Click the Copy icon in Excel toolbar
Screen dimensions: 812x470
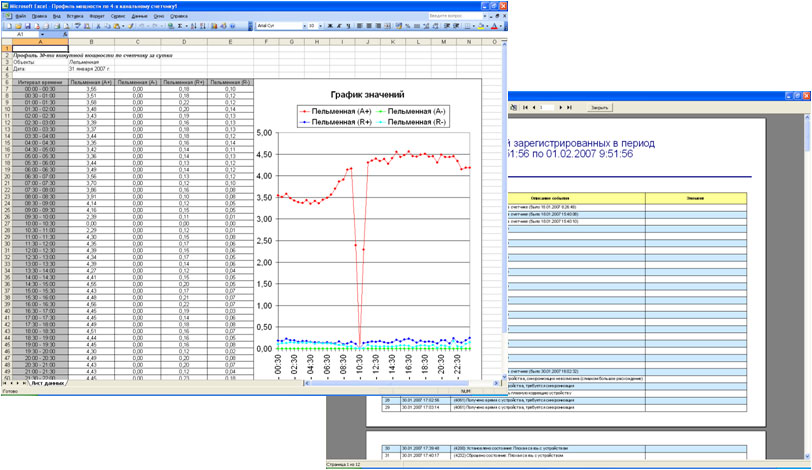107,26
